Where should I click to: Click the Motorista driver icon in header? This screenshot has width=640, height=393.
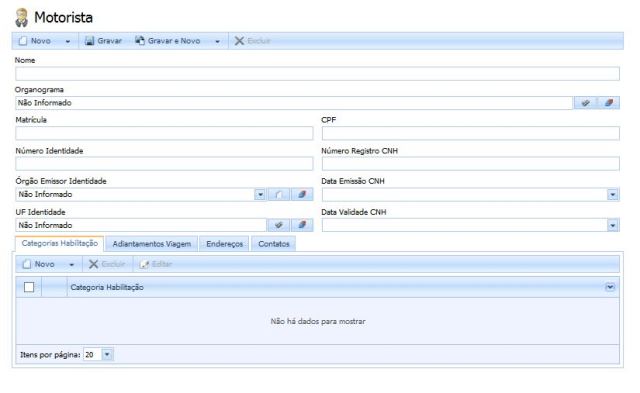tap(21, 18)
